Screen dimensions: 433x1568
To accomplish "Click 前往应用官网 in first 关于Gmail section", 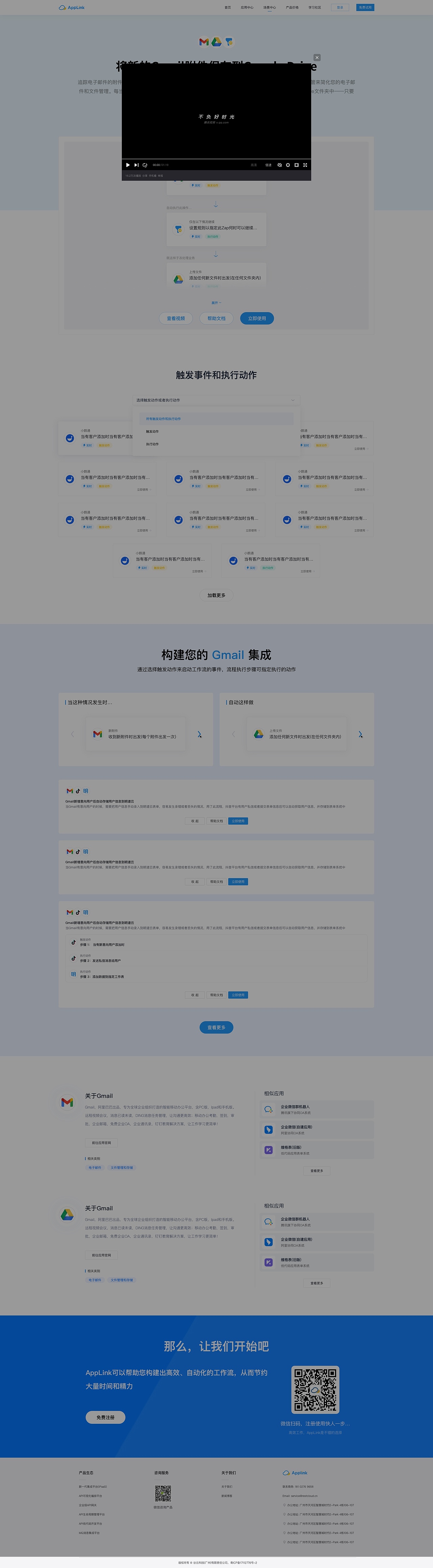I will tap(101, 1142).
